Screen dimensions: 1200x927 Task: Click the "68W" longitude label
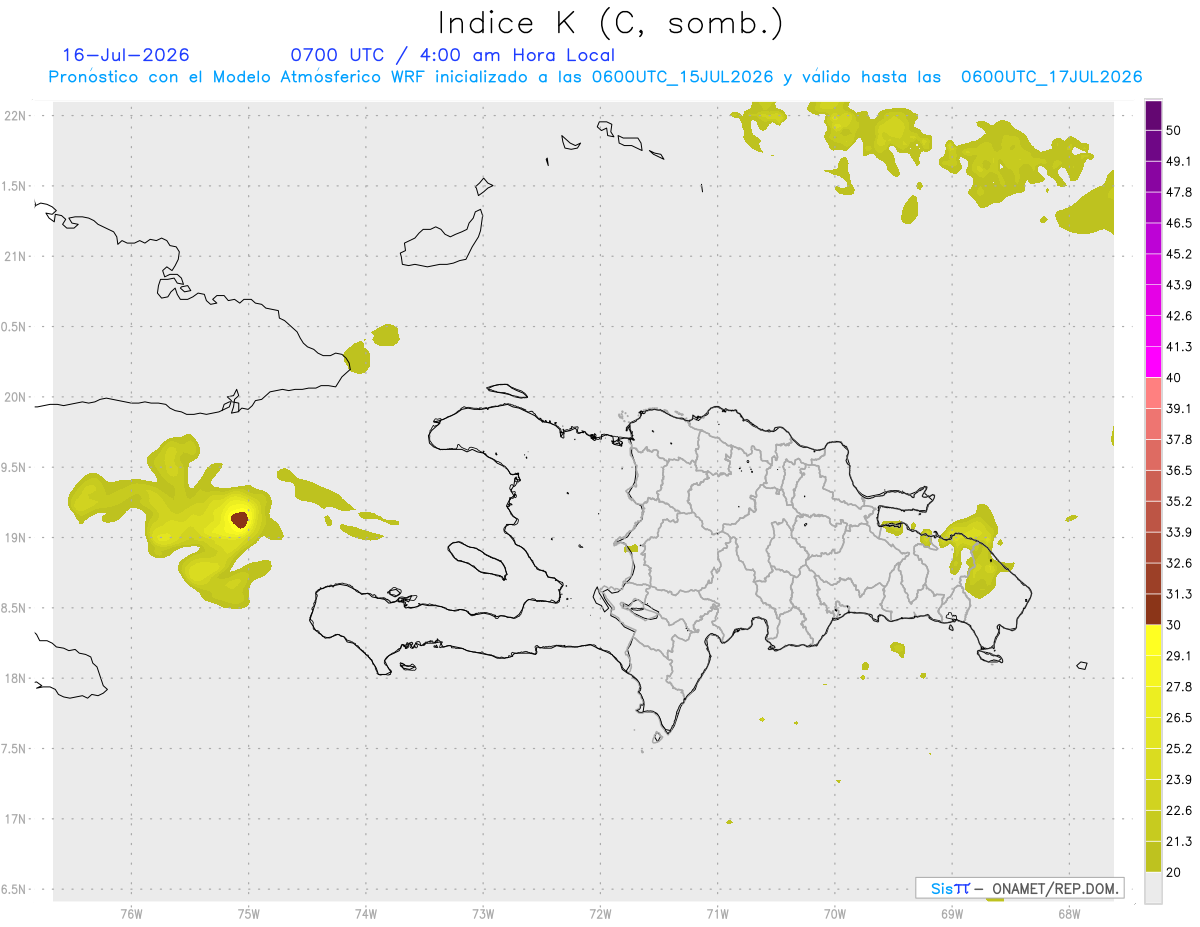[x=1068, y=913]
